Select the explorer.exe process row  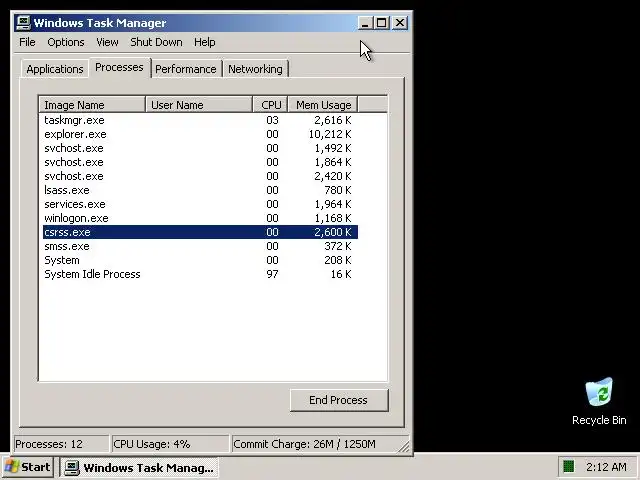(200, 134)
